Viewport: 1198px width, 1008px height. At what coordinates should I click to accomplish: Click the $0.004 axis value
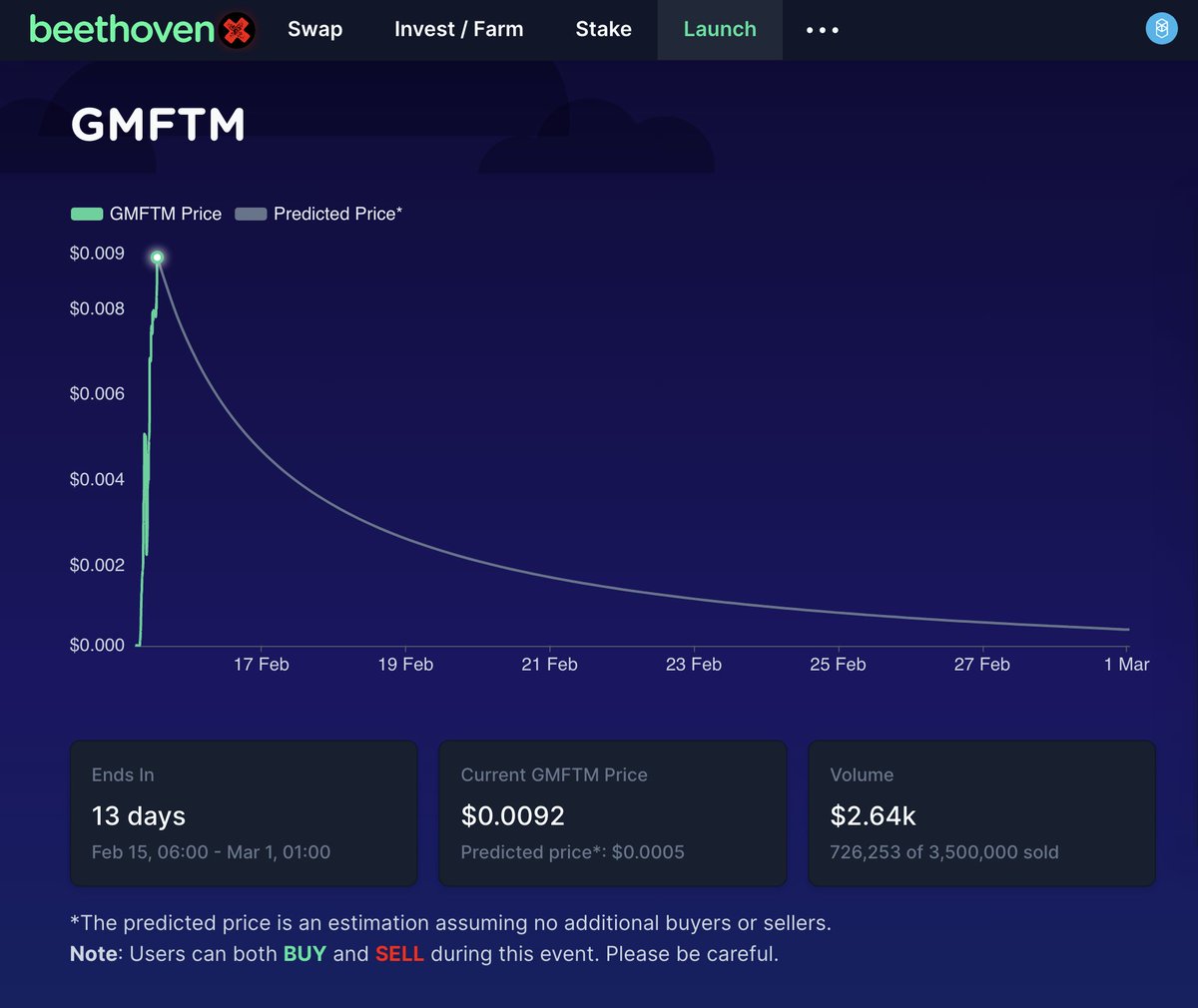[97, 480]
